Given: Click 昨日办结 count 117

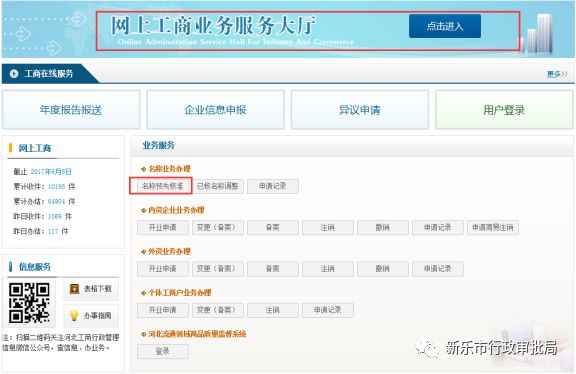Looking at the screenshot, I should [x=53, y=231].
